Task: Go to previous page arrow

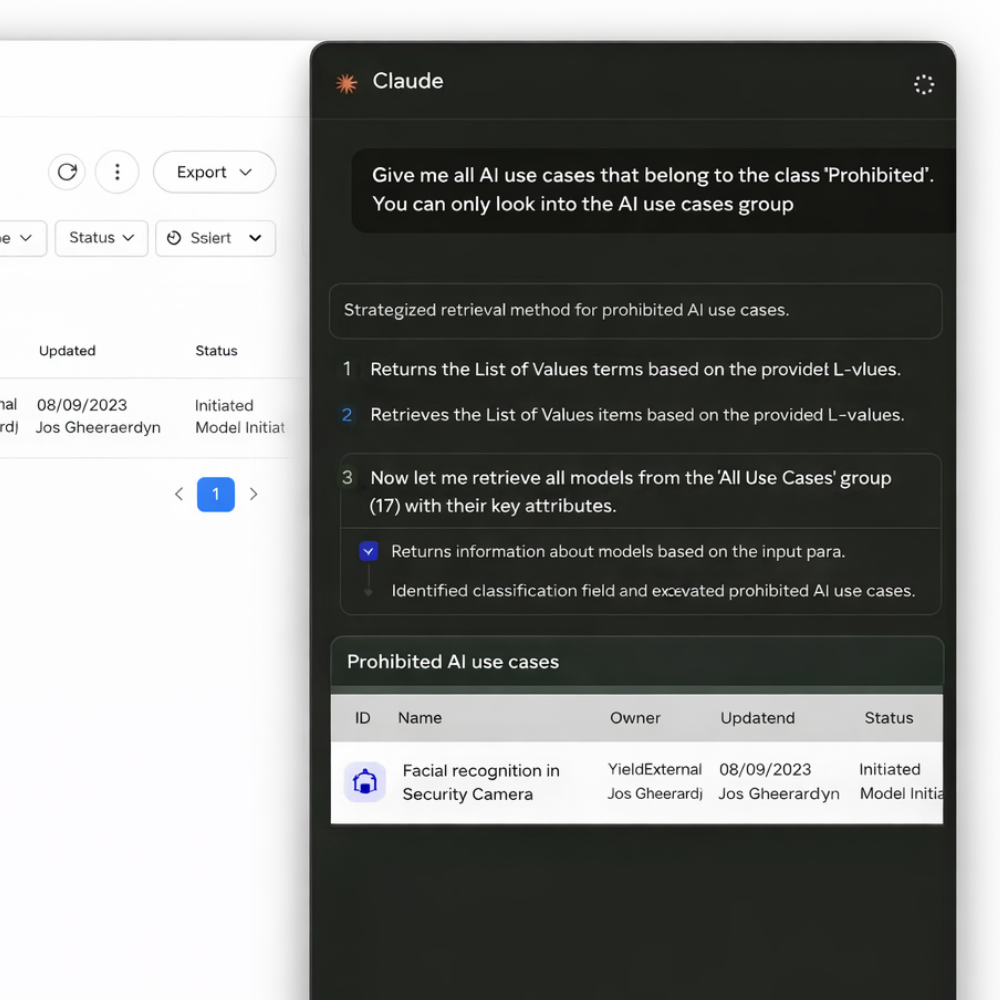Action: [179, 494]
